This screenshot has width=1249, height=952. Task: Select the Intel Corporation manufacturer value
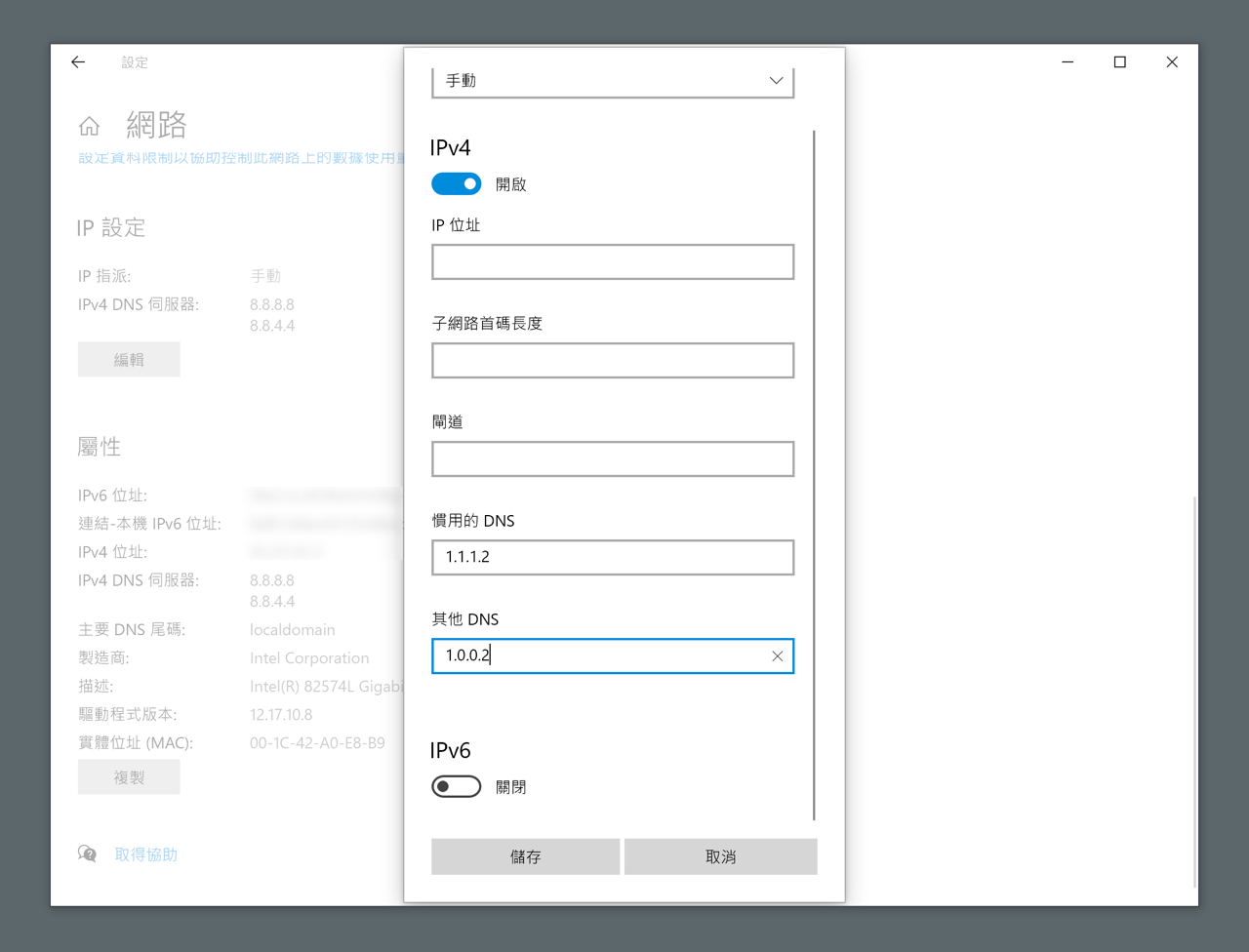click(309, 658)
